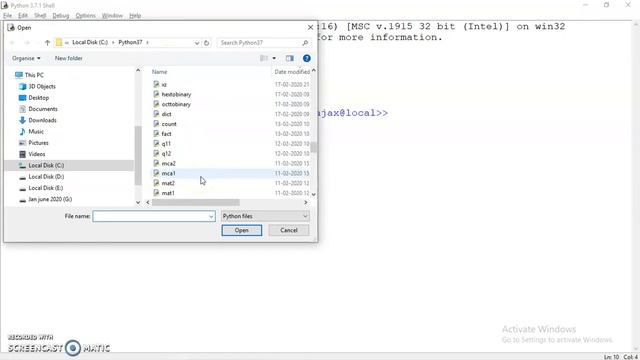Close the Open dialog
Viewport: 640px width, 360px height.
[310, 27]
